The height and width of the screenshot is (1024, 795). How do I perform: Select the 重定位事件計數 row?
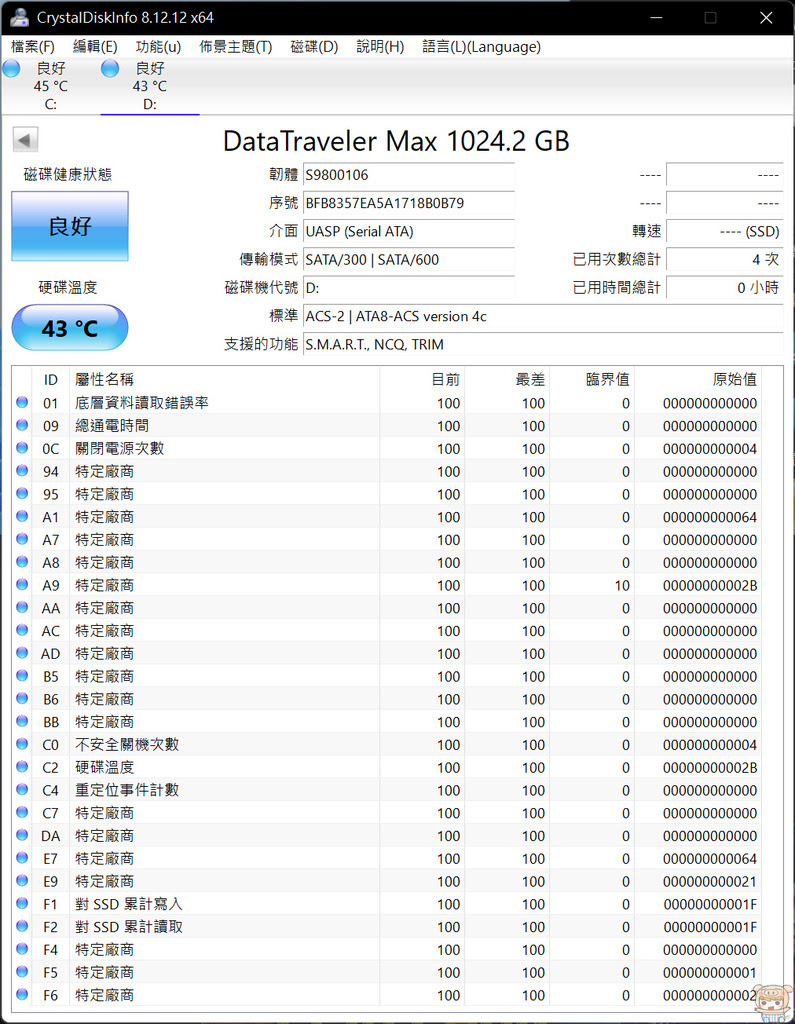(387, 790)
